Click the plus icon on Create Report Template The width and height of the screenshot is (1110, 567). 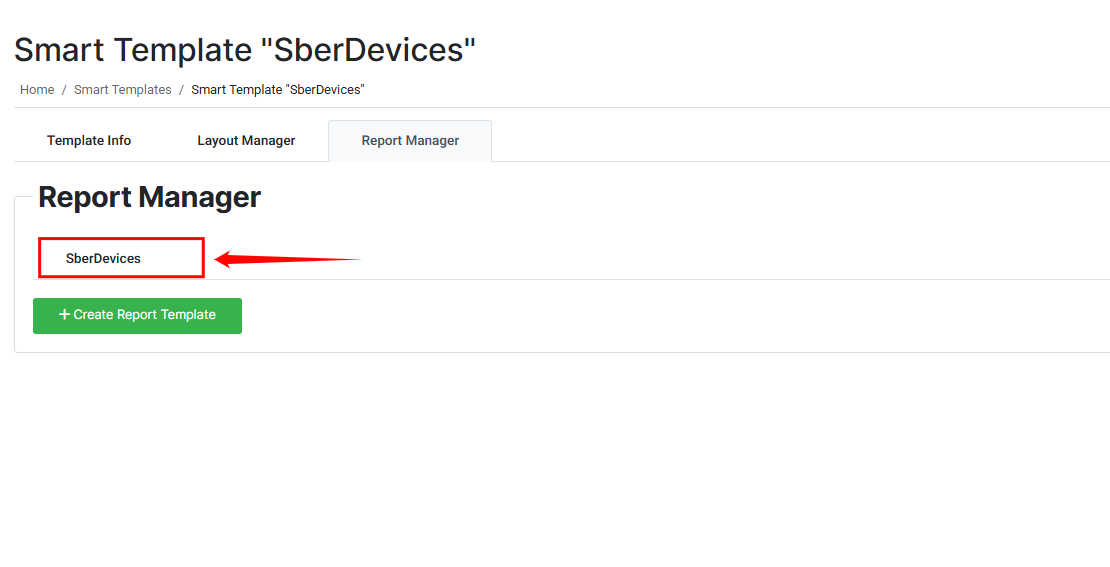[65, 314]
